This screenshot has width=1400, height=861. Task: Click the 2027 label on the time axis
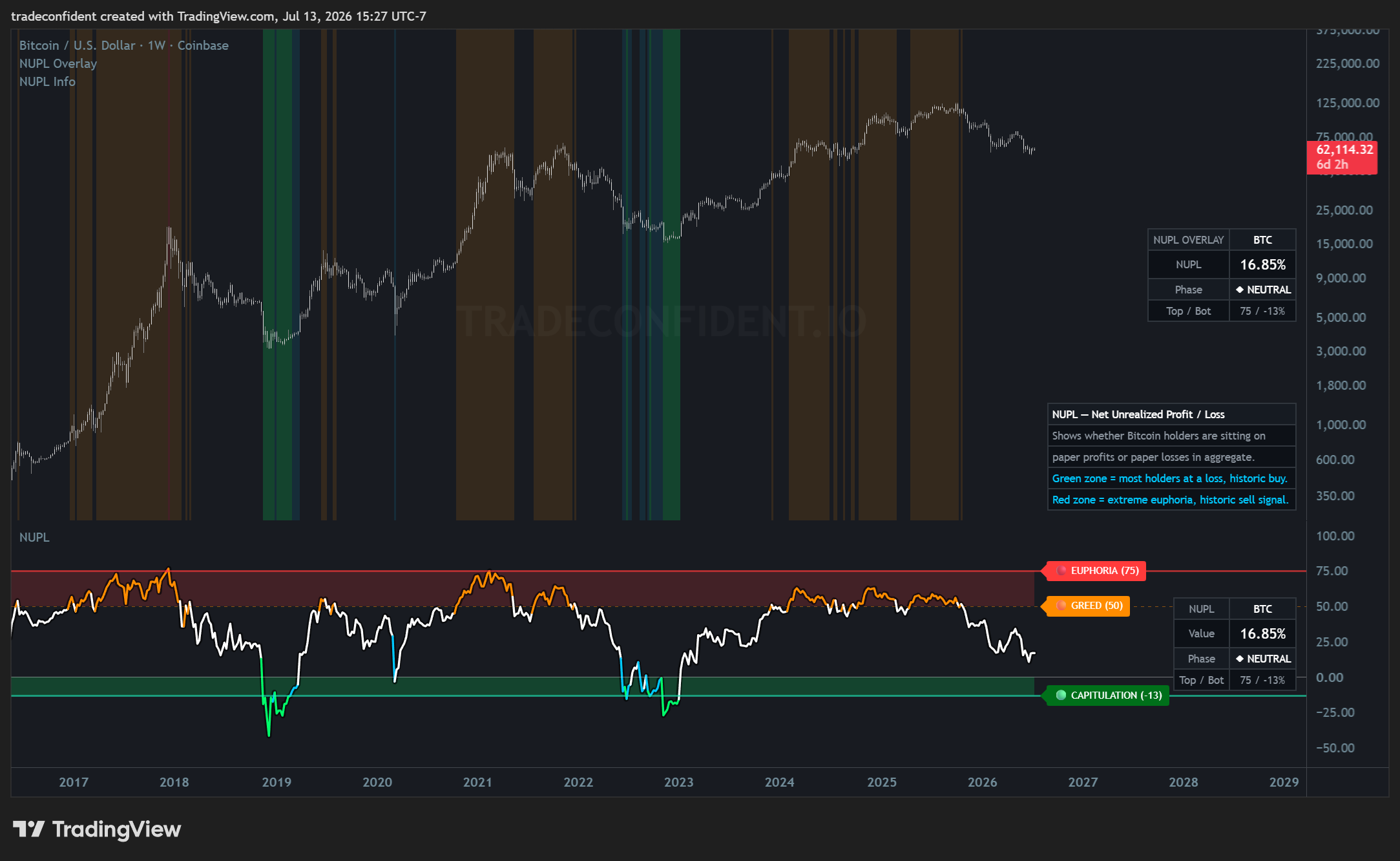(x=1083, y=782)
